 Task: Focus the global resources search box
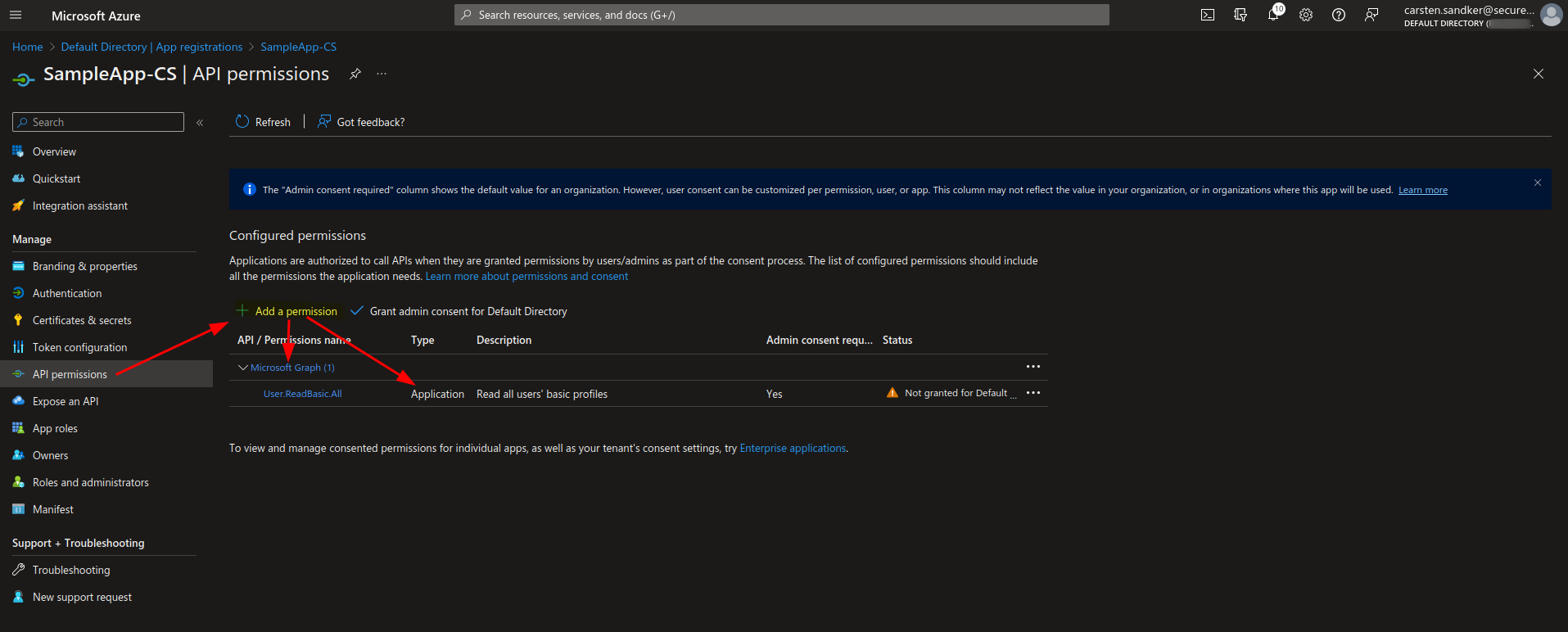point(782,15)
